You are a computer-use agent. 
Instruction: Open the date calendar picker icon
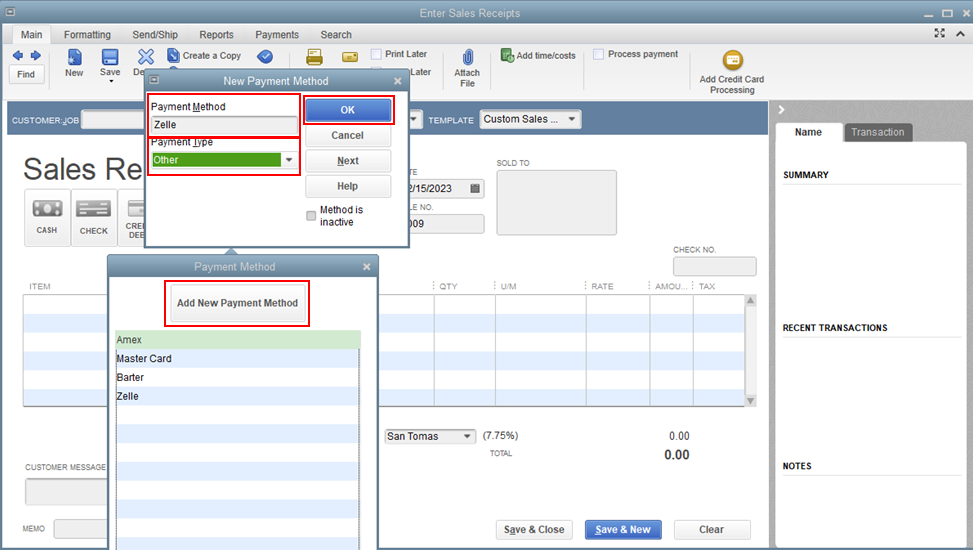tap(475, 188)
